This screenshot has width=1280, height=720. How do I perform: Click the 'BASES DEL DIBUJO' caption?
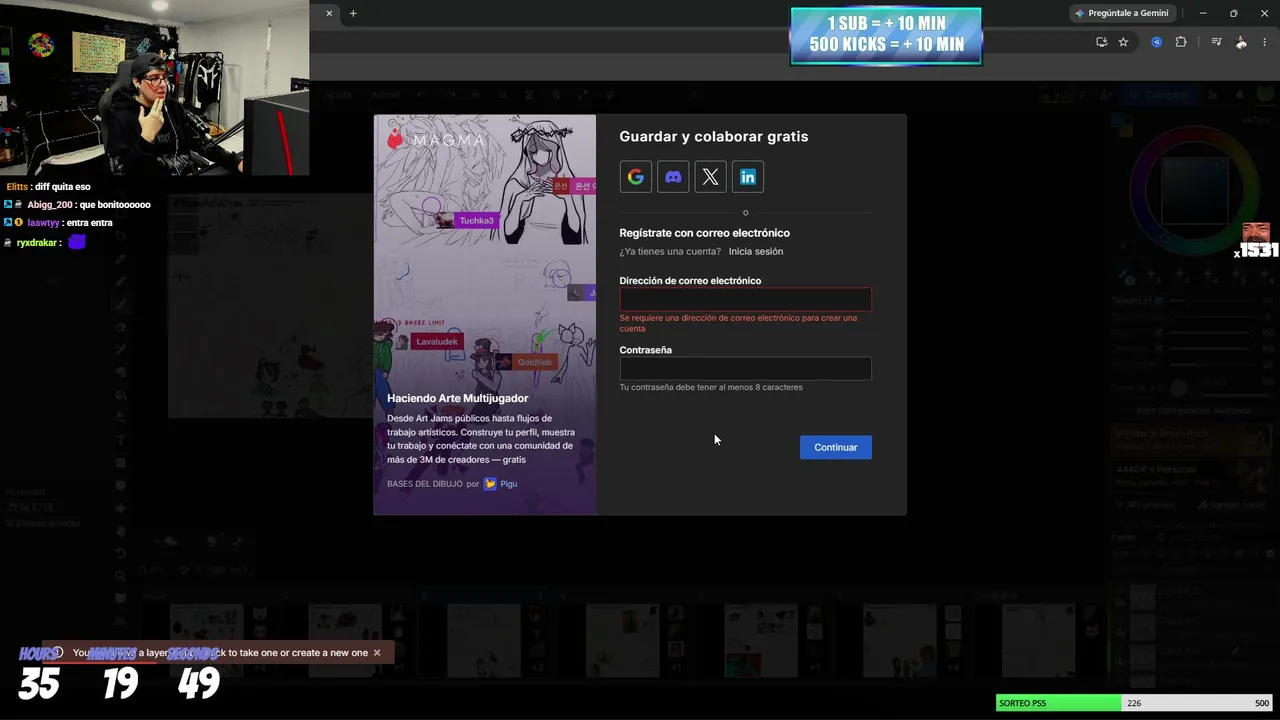point(425,484)
